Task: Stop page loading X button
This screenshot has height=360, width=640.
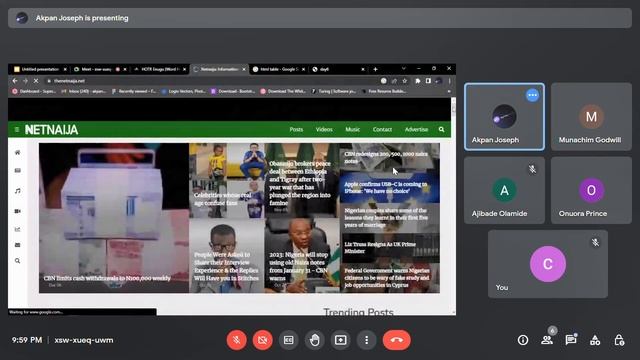Action: click(x=36, y=81)
